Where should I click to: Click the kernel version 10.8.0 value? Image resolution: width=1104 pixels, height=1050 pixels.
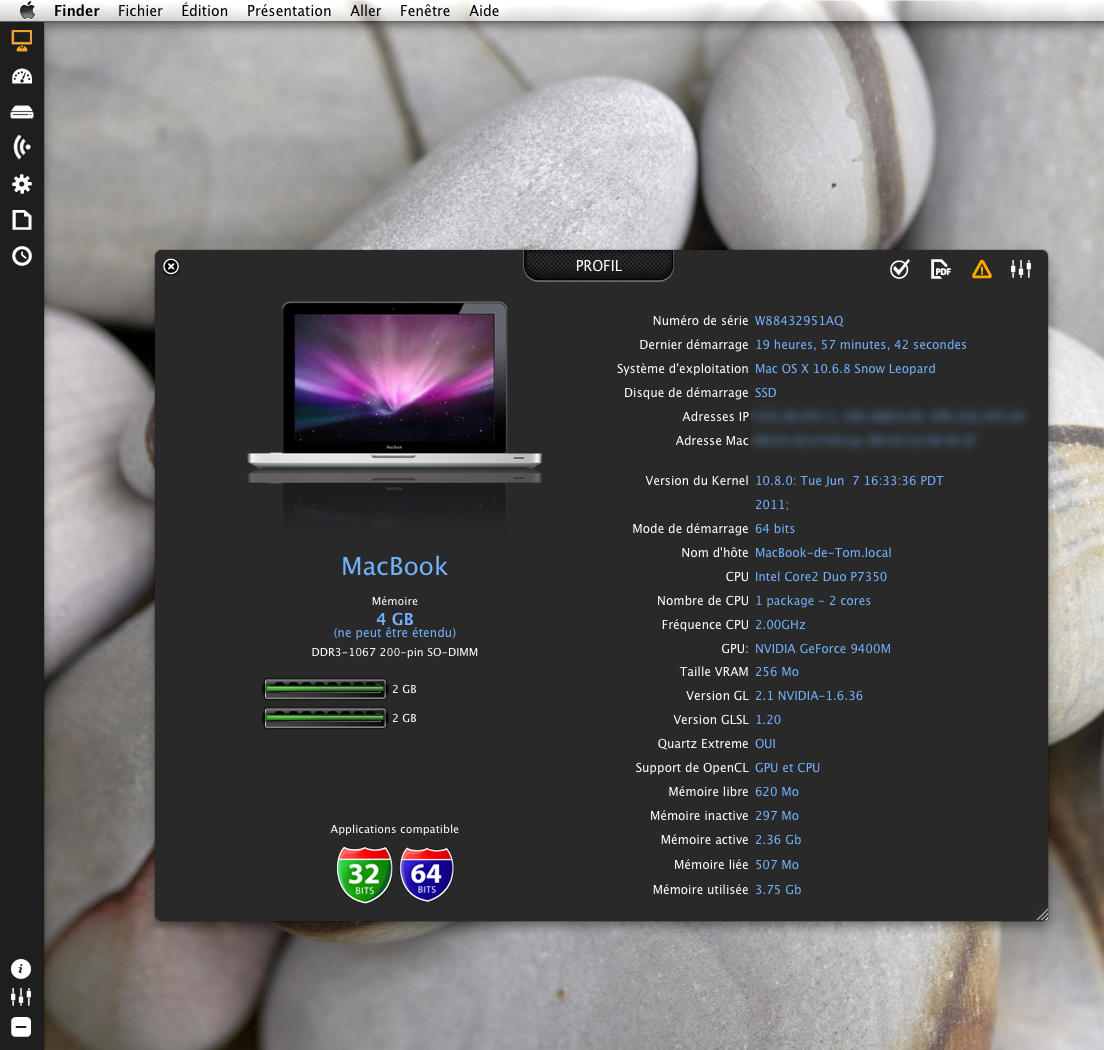(849, 492)
